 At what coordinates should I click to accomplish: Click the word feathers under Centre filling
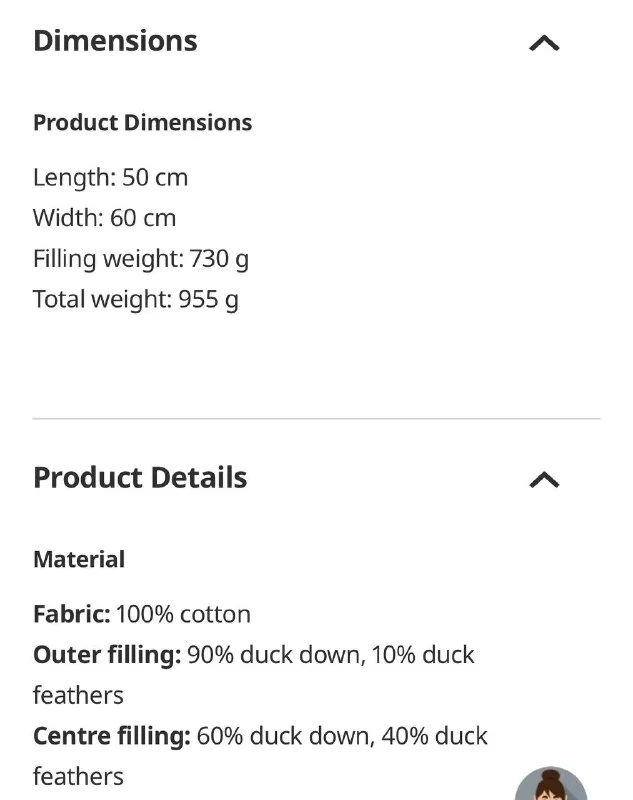pyautogui.click(x=78, y=776)
